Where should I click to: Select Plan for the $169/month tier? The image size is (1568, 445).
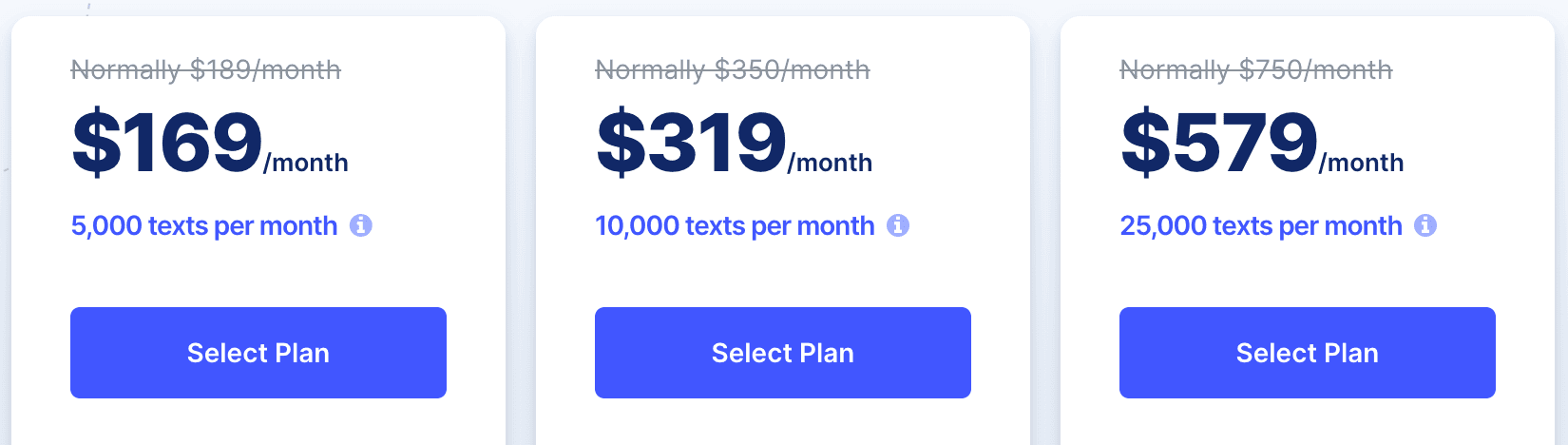[x=258, y=353]
